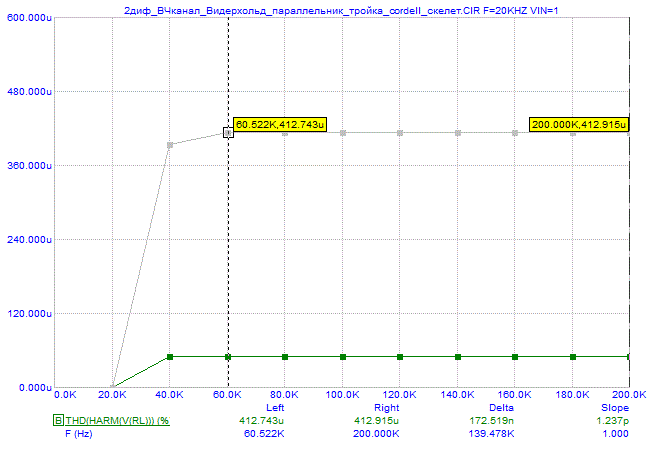Click the gray data point at 120K
Image resolution: width=656 pixels, height=451 pixels.
click(400, 133)
